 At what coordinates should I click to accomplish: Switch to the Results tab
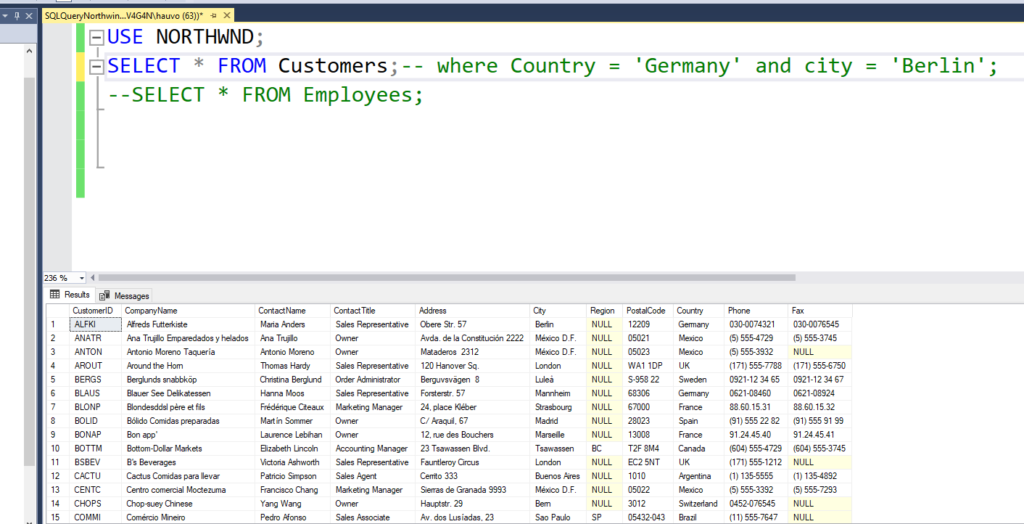(x=70, y=295)
